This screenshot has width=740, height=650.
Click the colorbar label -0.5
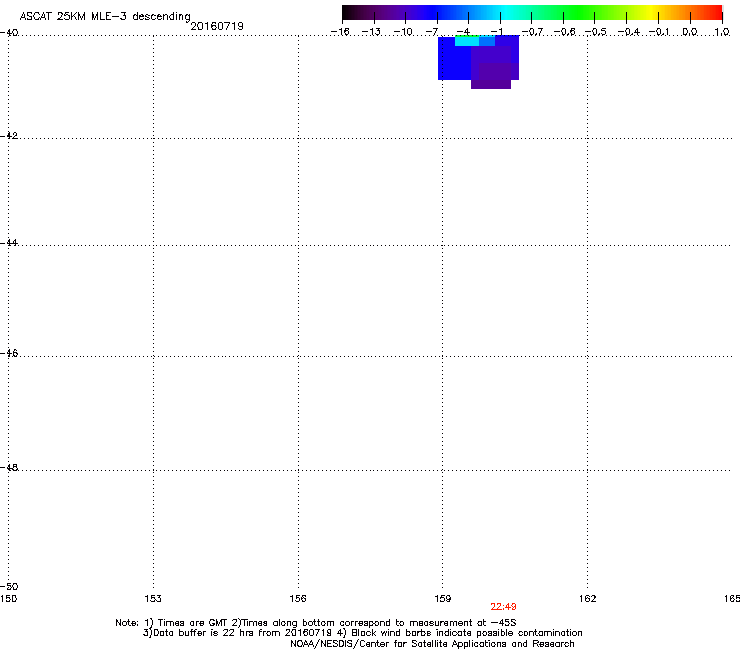point(596,32)
